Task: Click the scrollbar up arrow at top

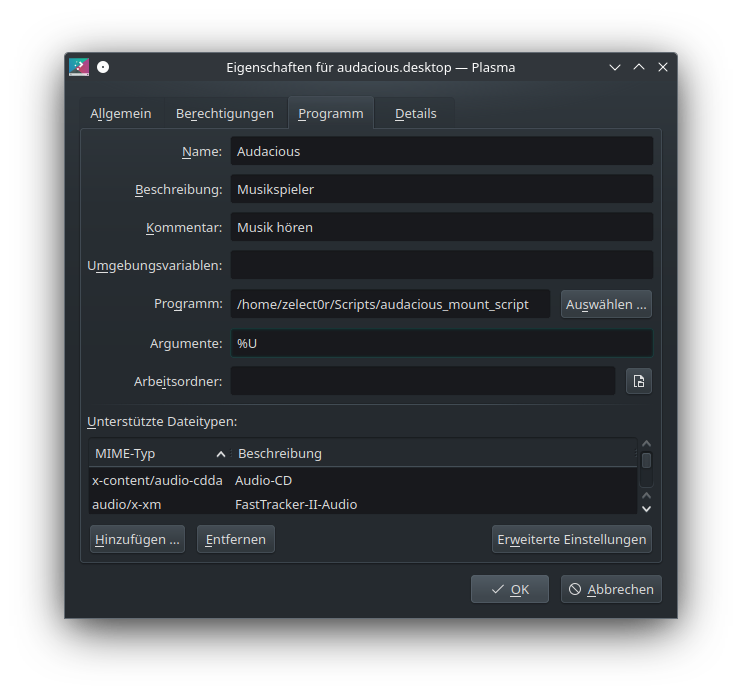Action: 646,444
